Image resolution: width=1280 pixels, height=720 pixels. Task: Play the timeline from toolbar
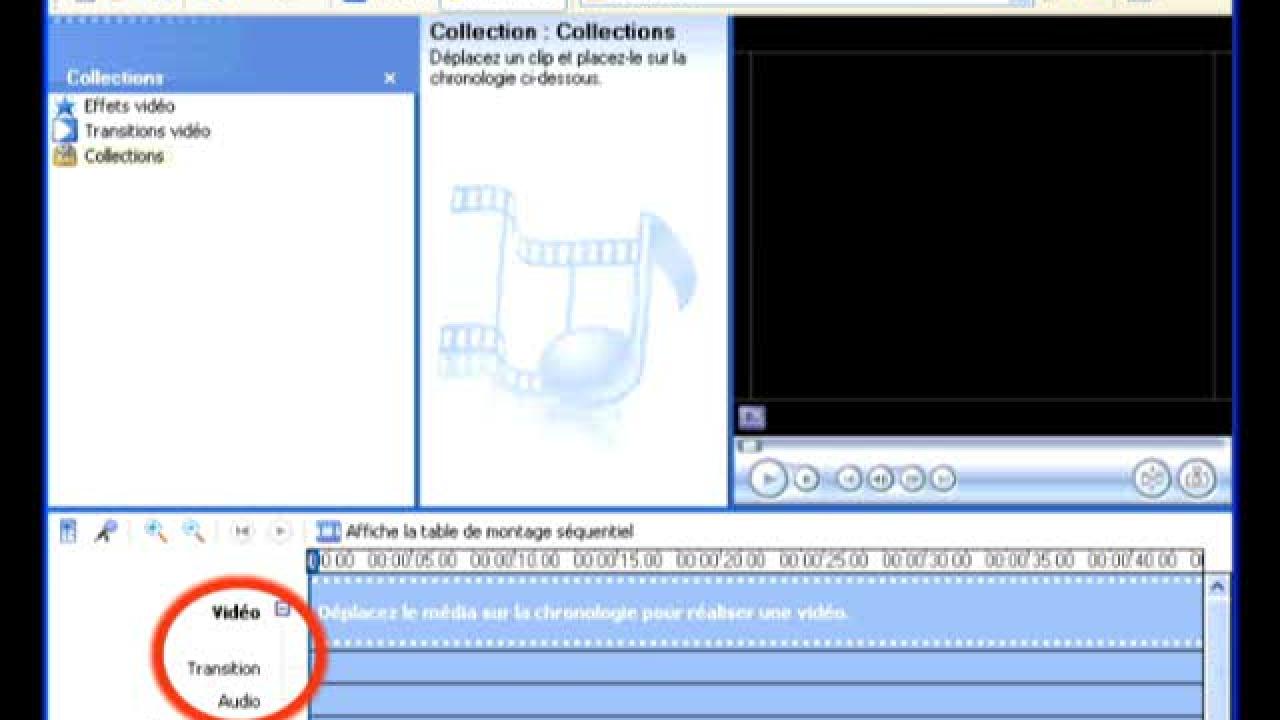pos(280,532)
